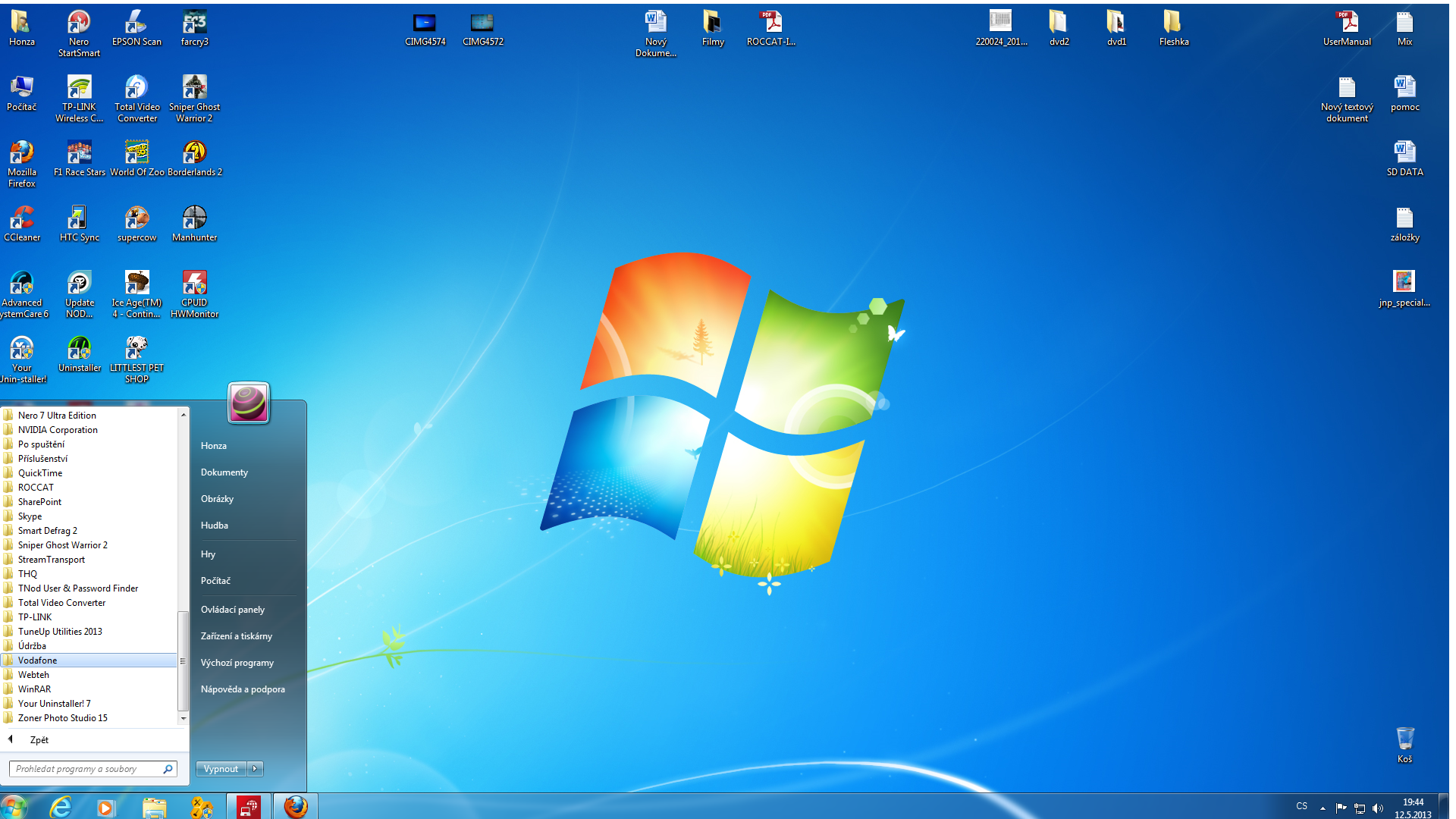Open the Recycle Bin (Koš)
Viewport: 1456px width, 819px height.
coord(1404,739)
